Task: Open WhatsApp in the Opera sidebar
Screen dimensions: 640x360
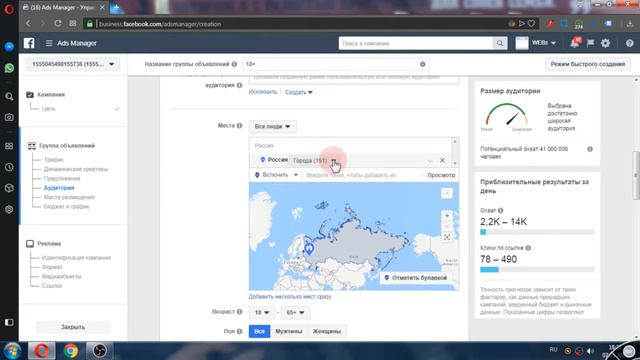Action: [x=9, y=68]
